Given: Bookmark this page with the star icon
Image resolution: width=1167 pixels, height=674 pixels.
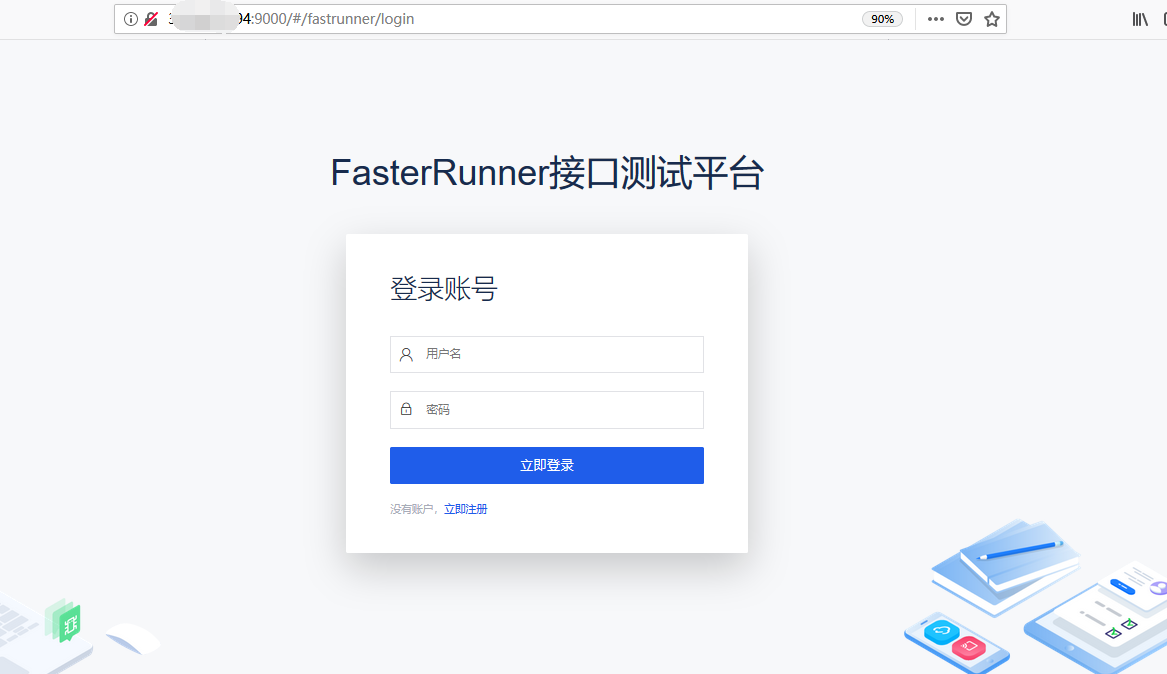Looking at the screenshot, I should click(992, 19).
